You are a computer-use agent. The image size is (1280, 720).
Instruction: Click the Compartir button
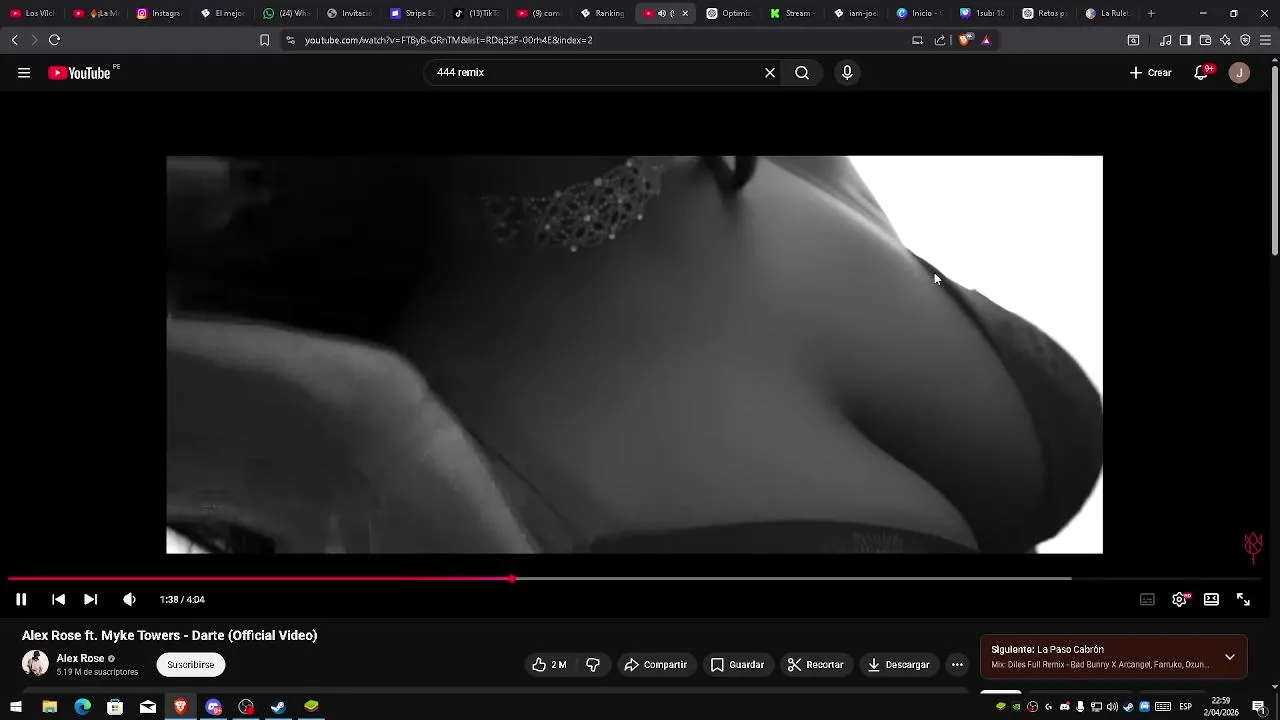[655, 664]
